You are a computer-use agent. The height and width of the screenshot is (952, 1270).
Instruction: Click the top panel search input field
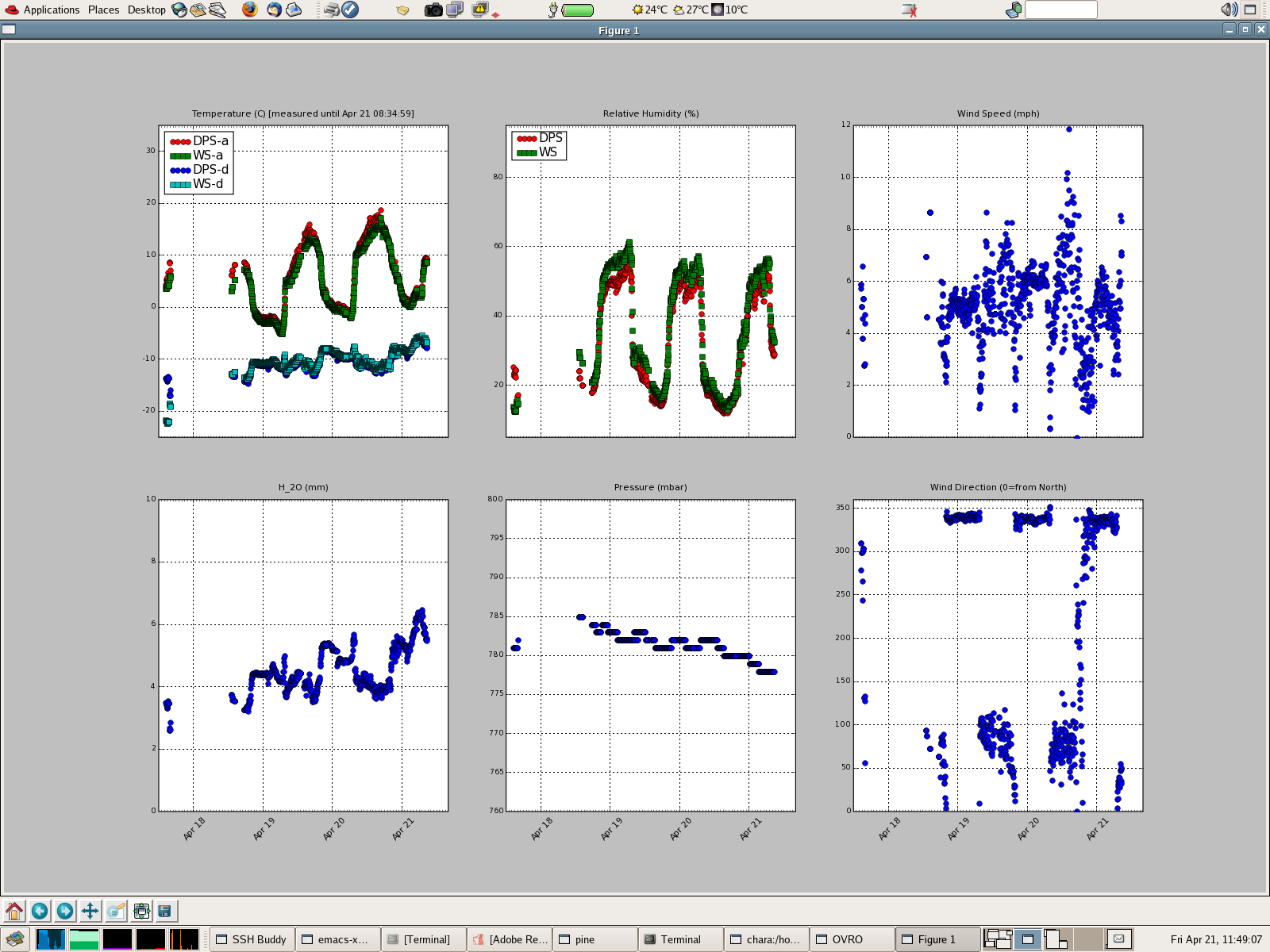click(1060, 10)
